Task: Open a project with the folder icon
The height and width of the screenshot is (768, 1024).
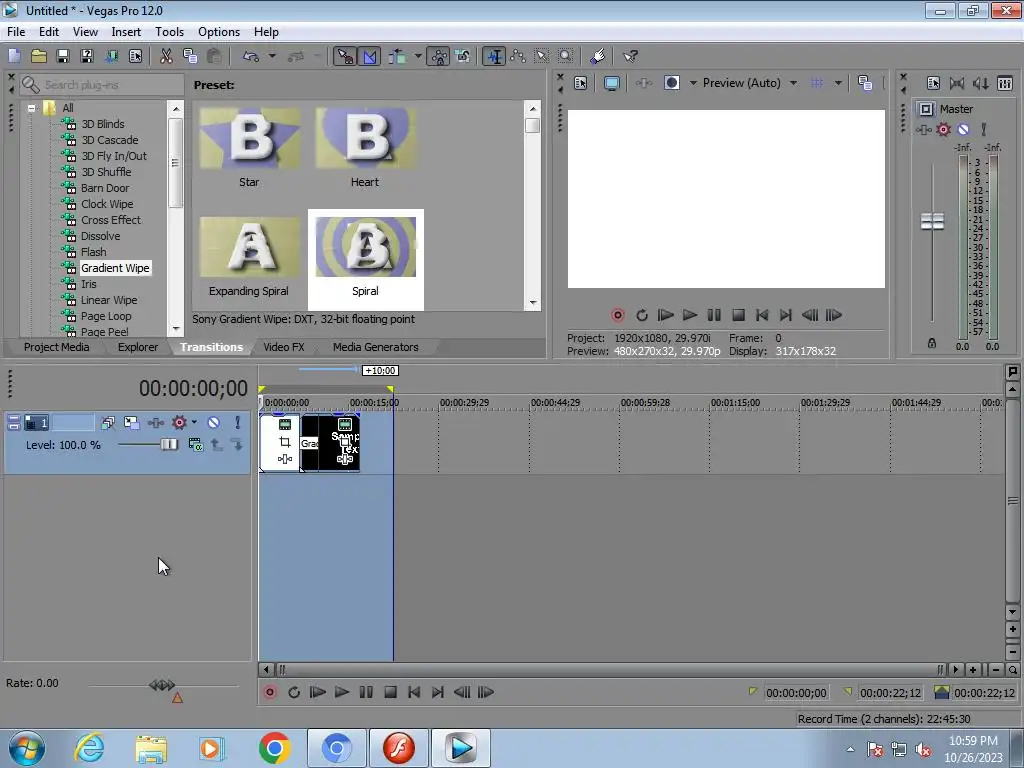Action: pos(39,57)
